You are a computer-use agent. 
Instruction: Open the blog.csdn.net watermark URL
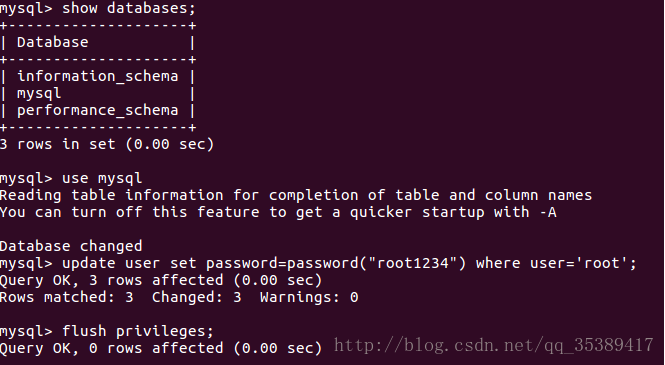coord(494,345)
